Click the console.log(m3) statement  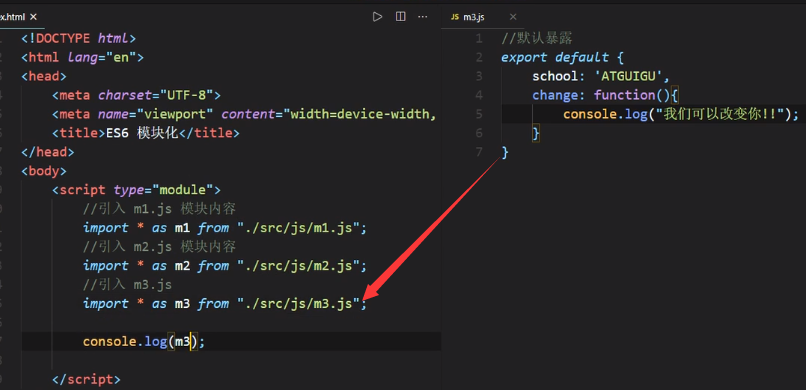[x=144, y=342]
